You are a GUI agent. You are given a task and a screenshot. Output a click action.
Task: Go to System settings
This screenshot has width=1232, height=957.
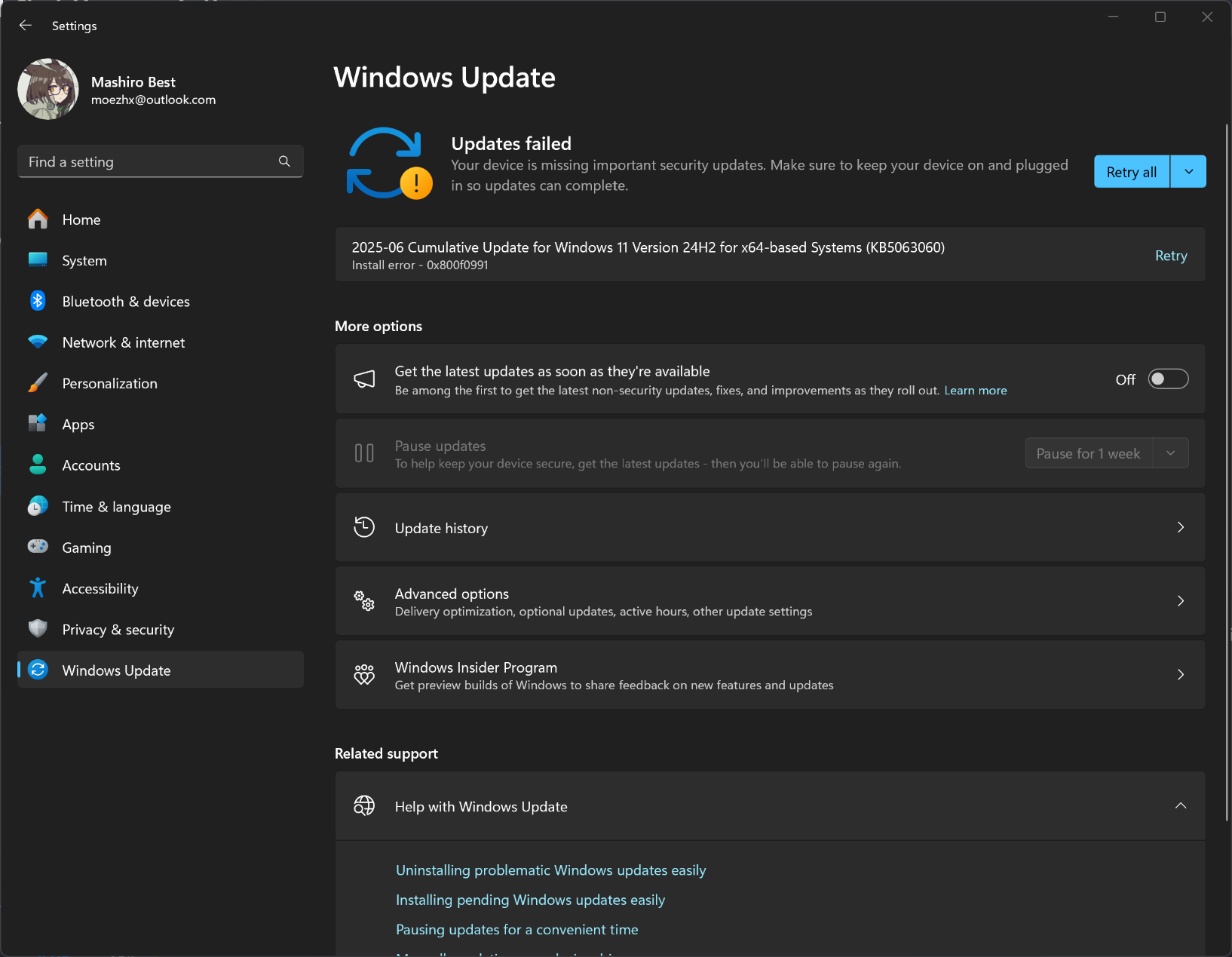pos(160,260)
